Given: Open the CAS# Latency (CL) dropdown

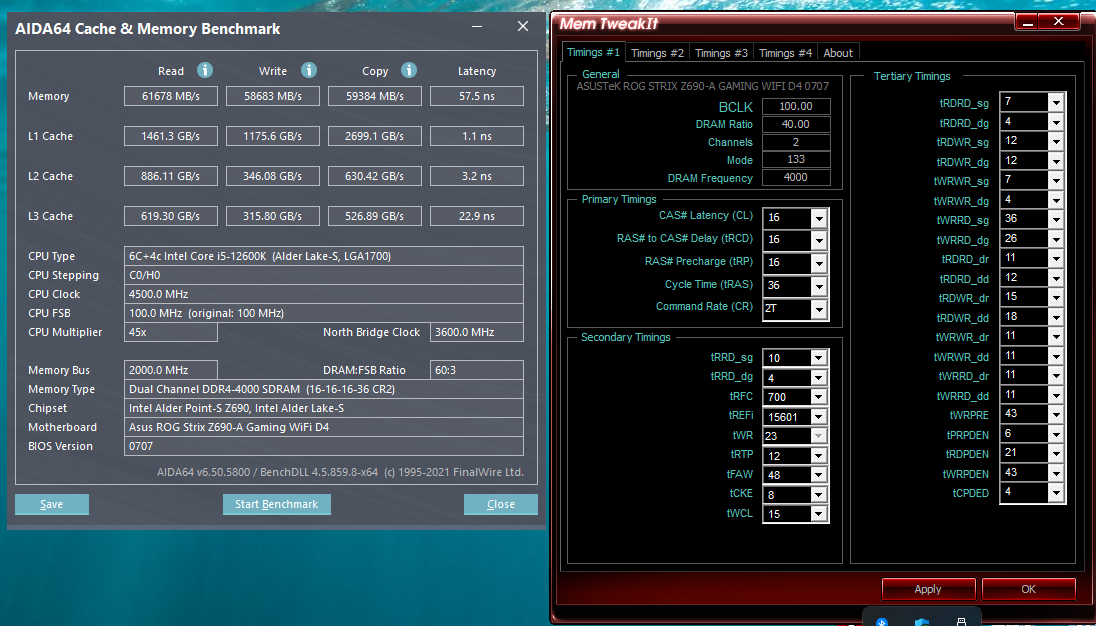Looking at the screenshot, I should (819, 218).
